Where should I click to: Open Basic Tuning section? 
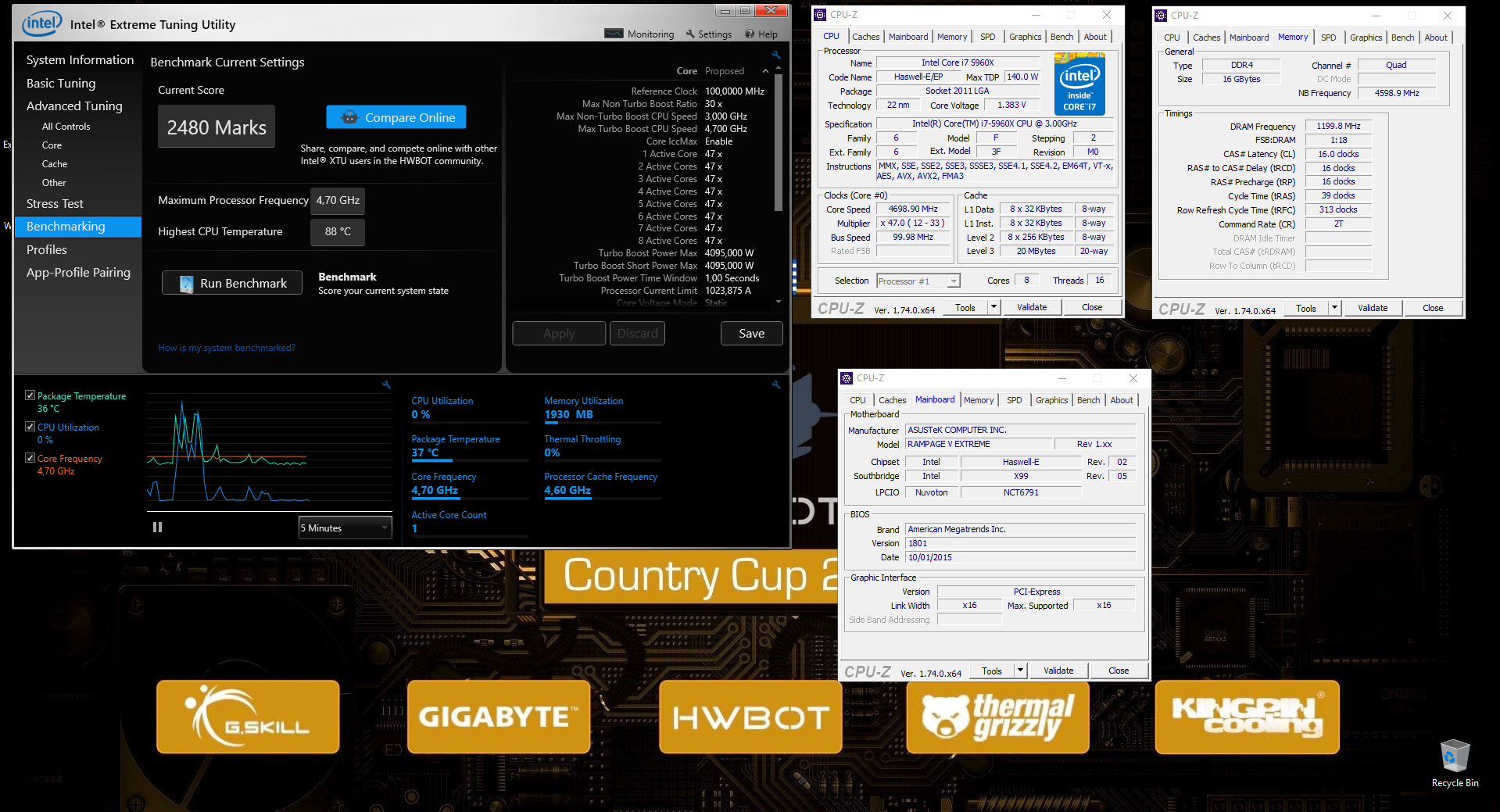click(61, 84)
